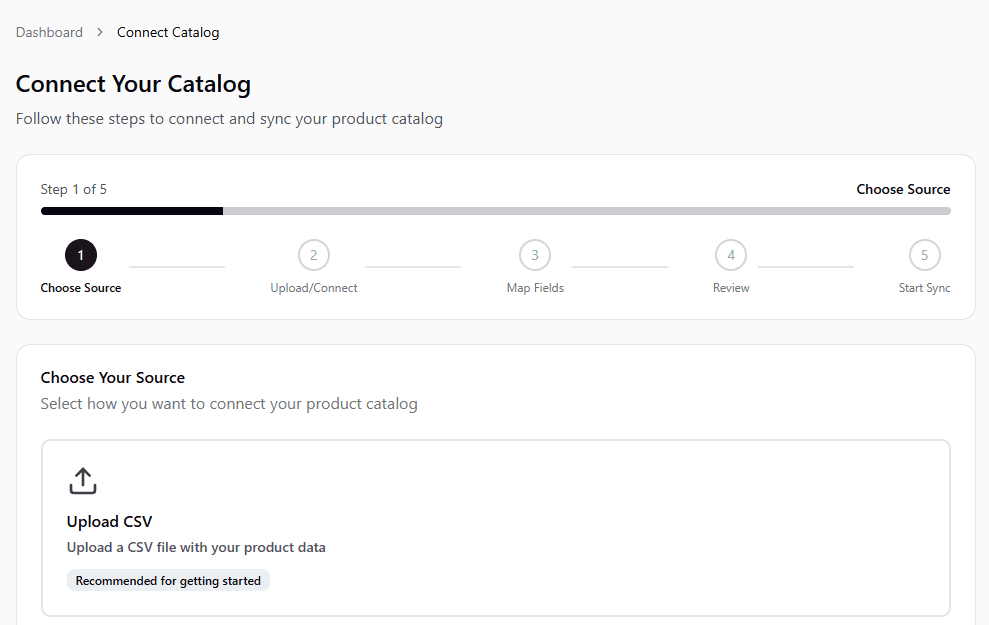Click step 3 circle icon

[535, 255]
